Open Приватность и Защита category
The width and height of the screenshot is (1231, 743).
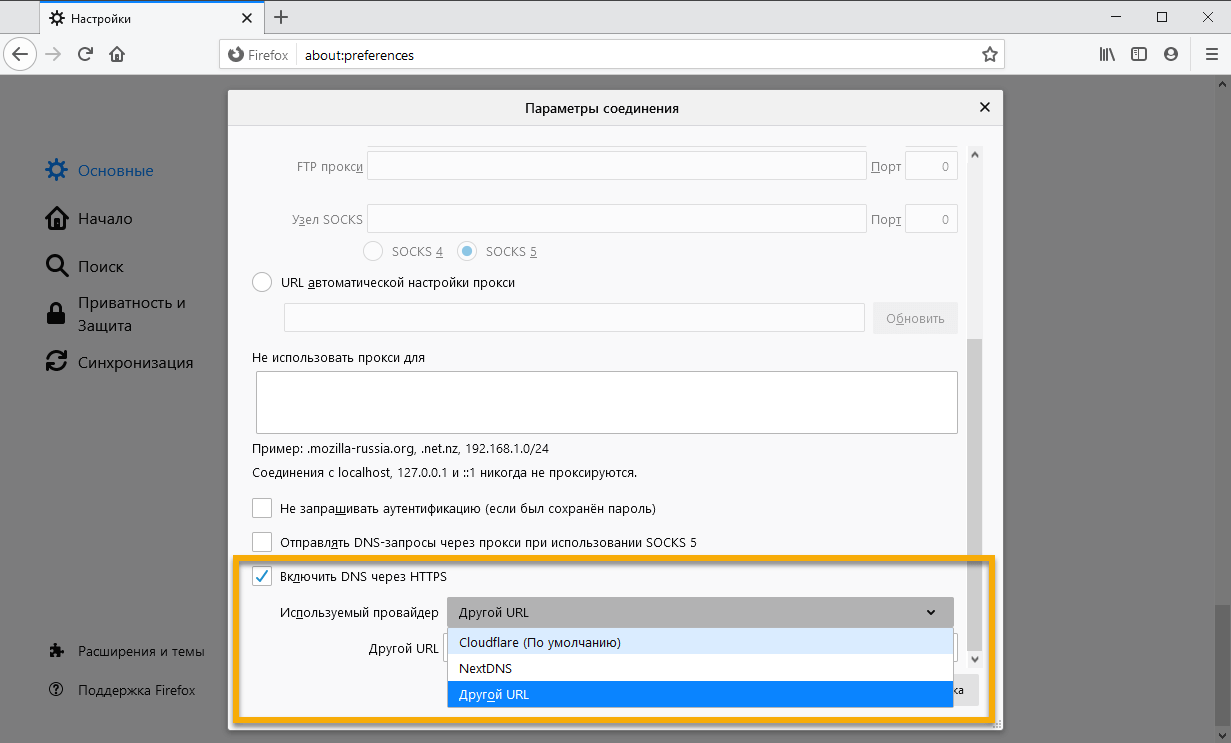pyautogui.click(x=117, y=314)
